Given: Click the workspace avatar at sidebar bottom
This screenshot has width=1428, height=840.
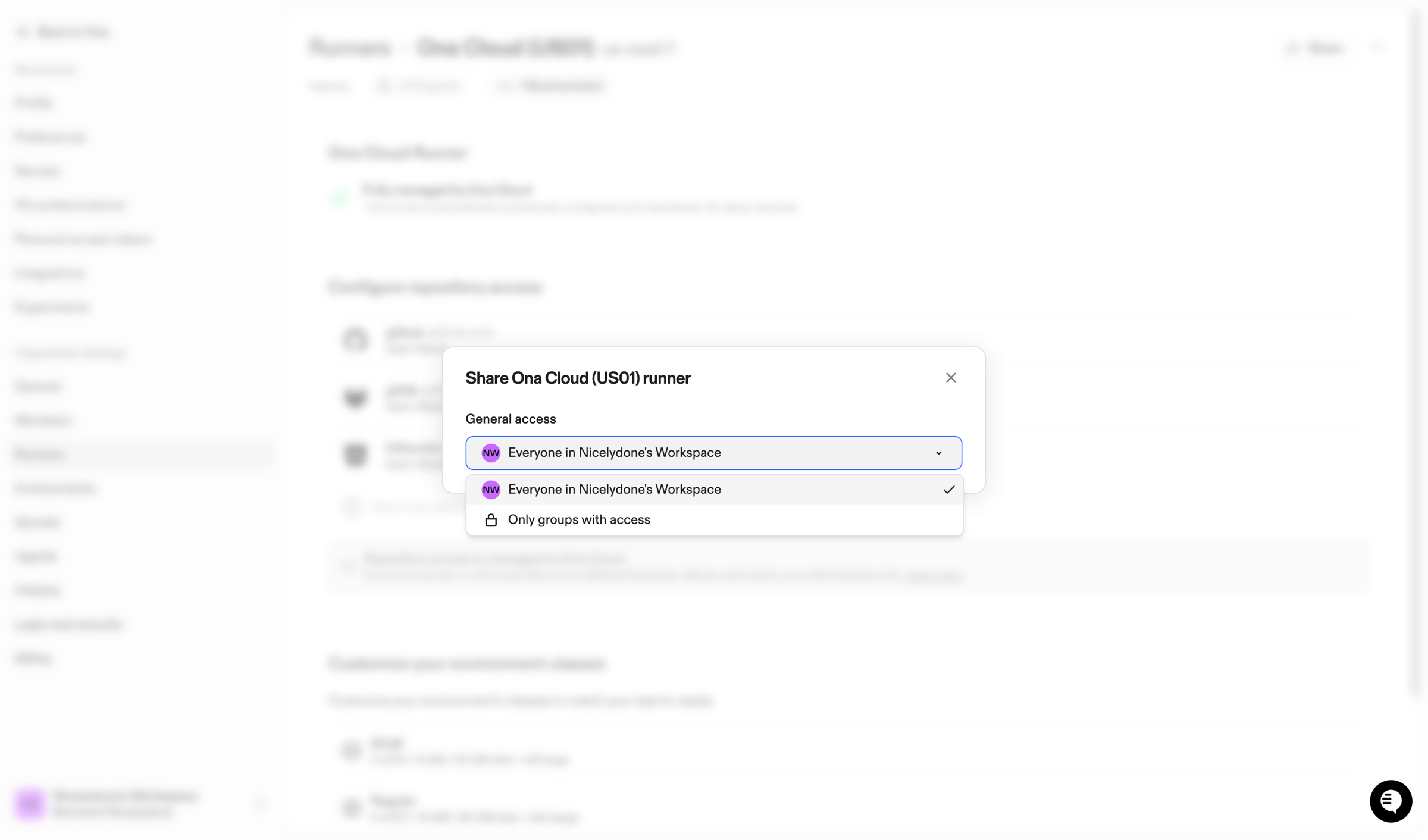Looking at the screenshot, I should point(30,804).
